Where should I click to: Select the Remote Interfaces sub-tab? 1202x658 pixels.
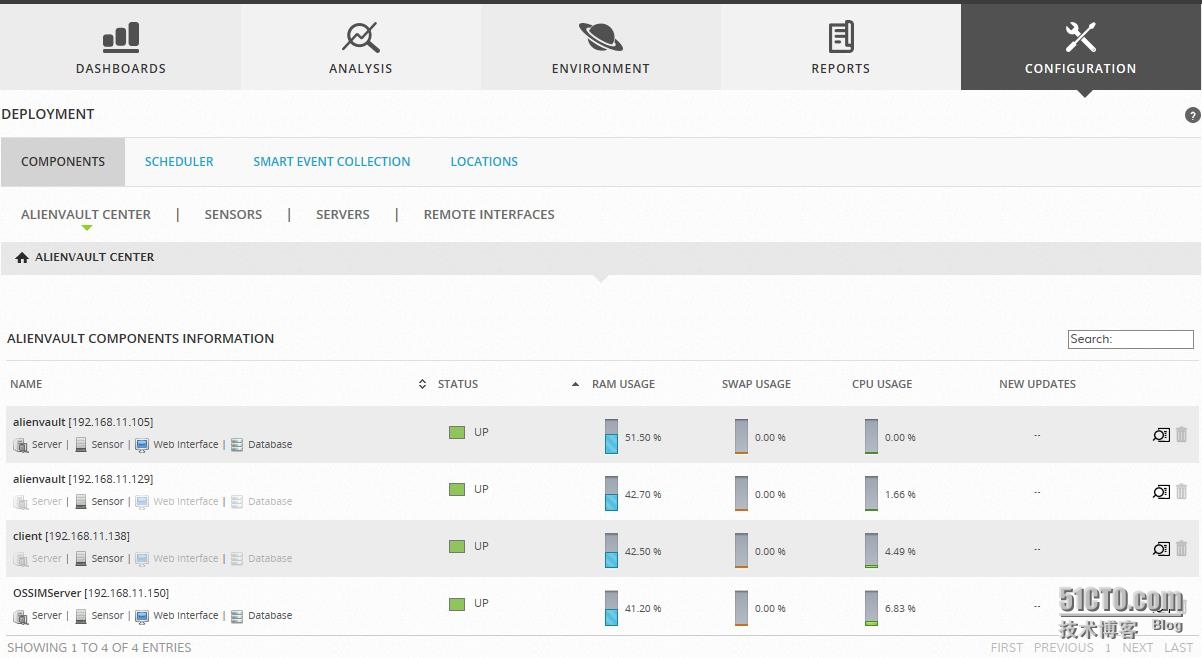[489, 214]
